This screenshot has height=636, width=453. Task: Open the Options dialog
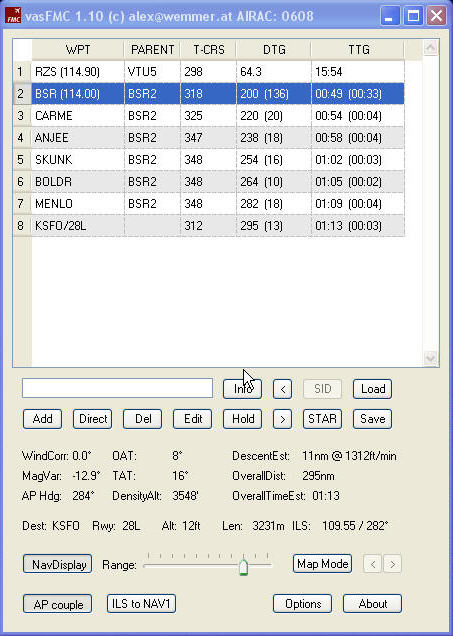tap(303, 604)
